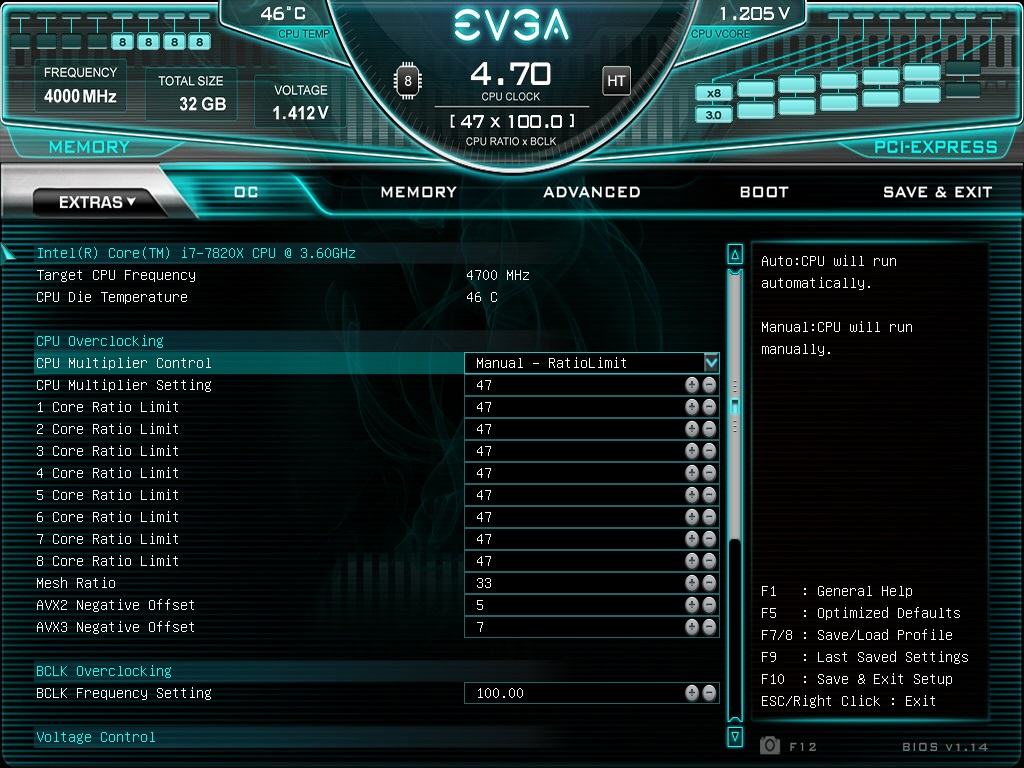Go to the BOOT tab

764,192
